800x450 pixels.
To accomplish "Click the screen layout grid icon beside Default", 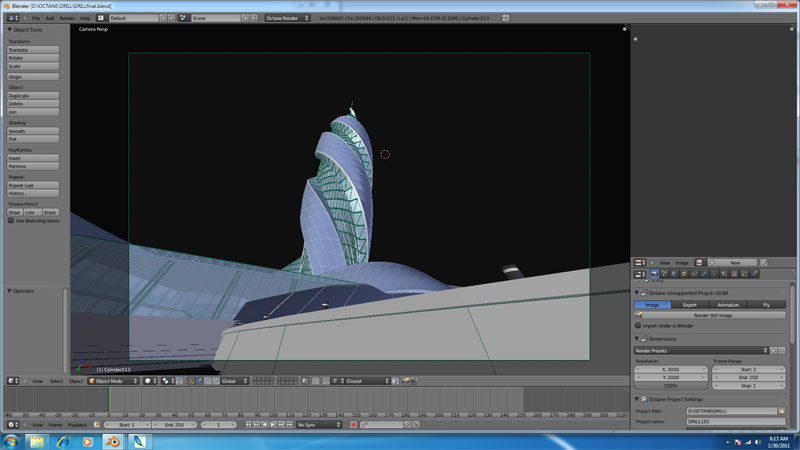I will tap(101, 18).
